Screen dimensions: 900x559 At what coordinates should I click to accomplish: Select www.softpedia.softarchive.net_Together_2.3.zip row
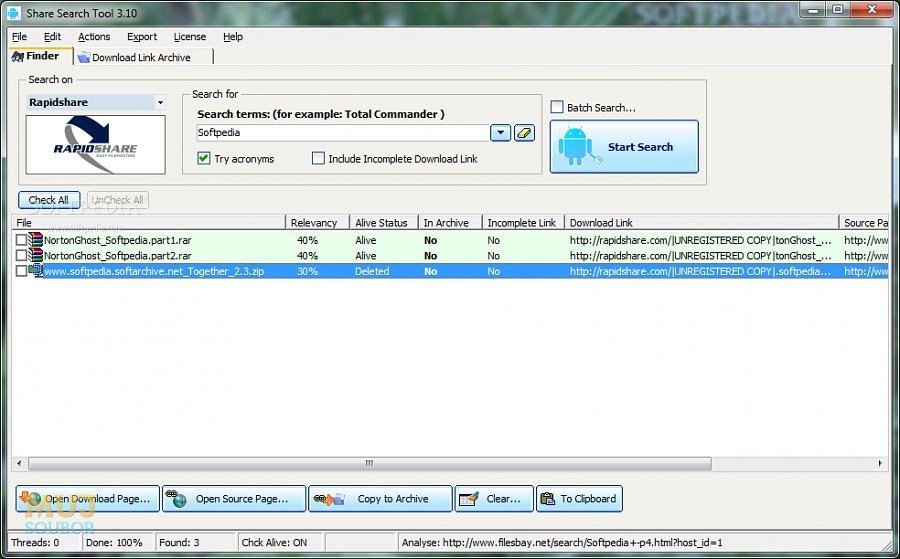(450, 271)
